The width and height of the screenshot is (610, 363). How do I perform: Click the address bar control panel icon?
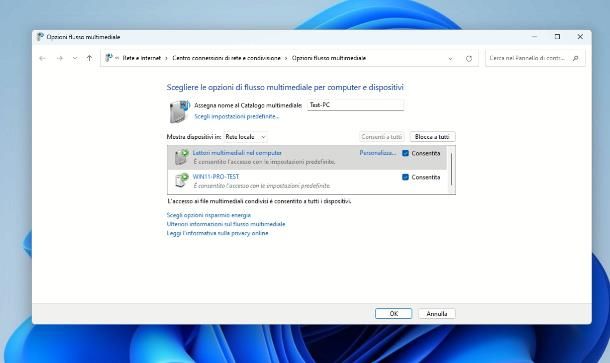point(109,58)
